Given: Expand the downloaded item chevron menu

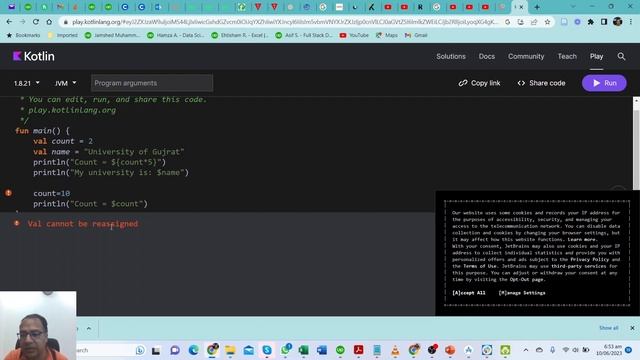Looking at the screenshot, I should point(89,328).
